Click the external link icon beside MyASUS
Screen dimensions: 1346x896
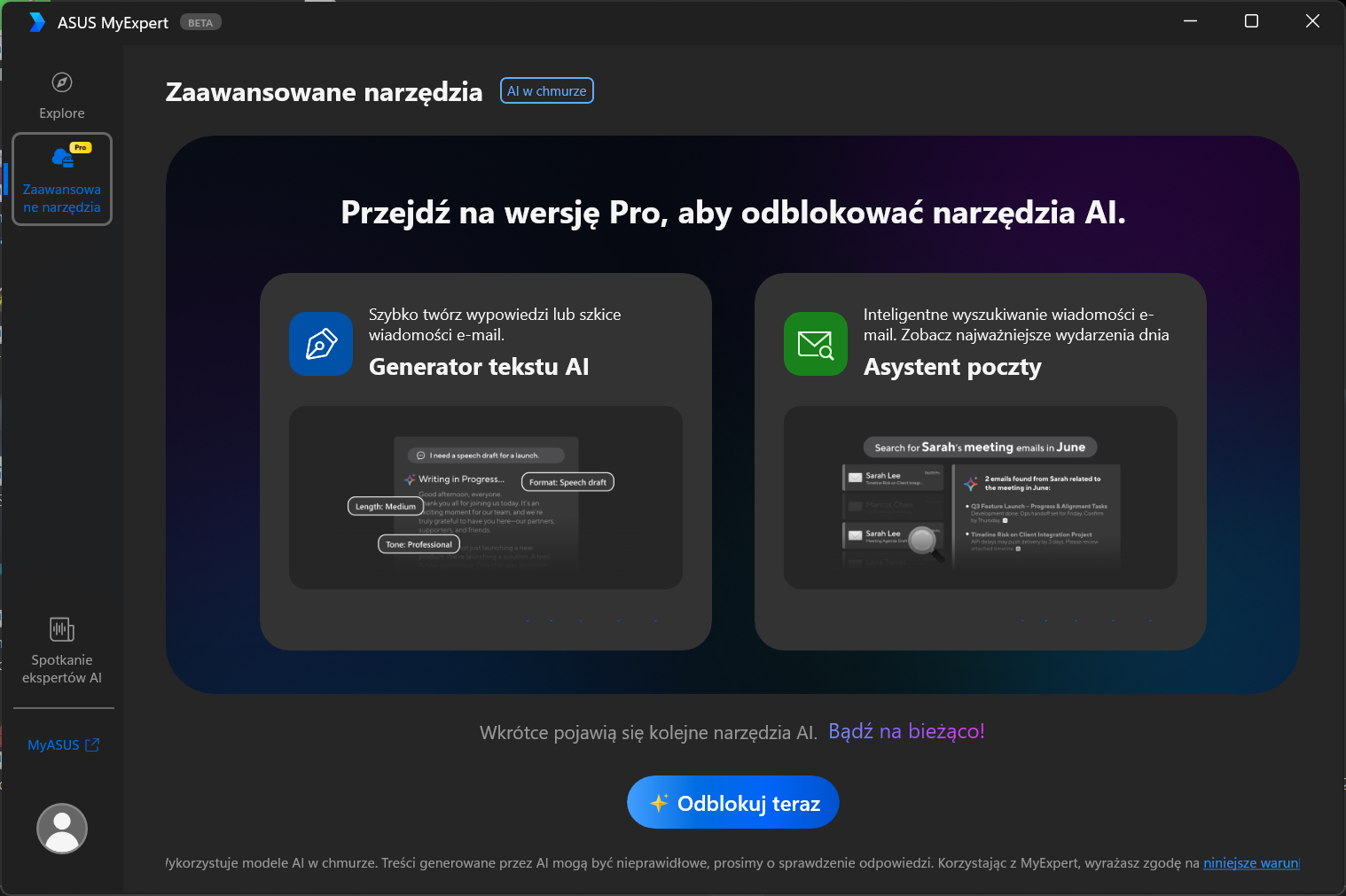click(92, 745)
